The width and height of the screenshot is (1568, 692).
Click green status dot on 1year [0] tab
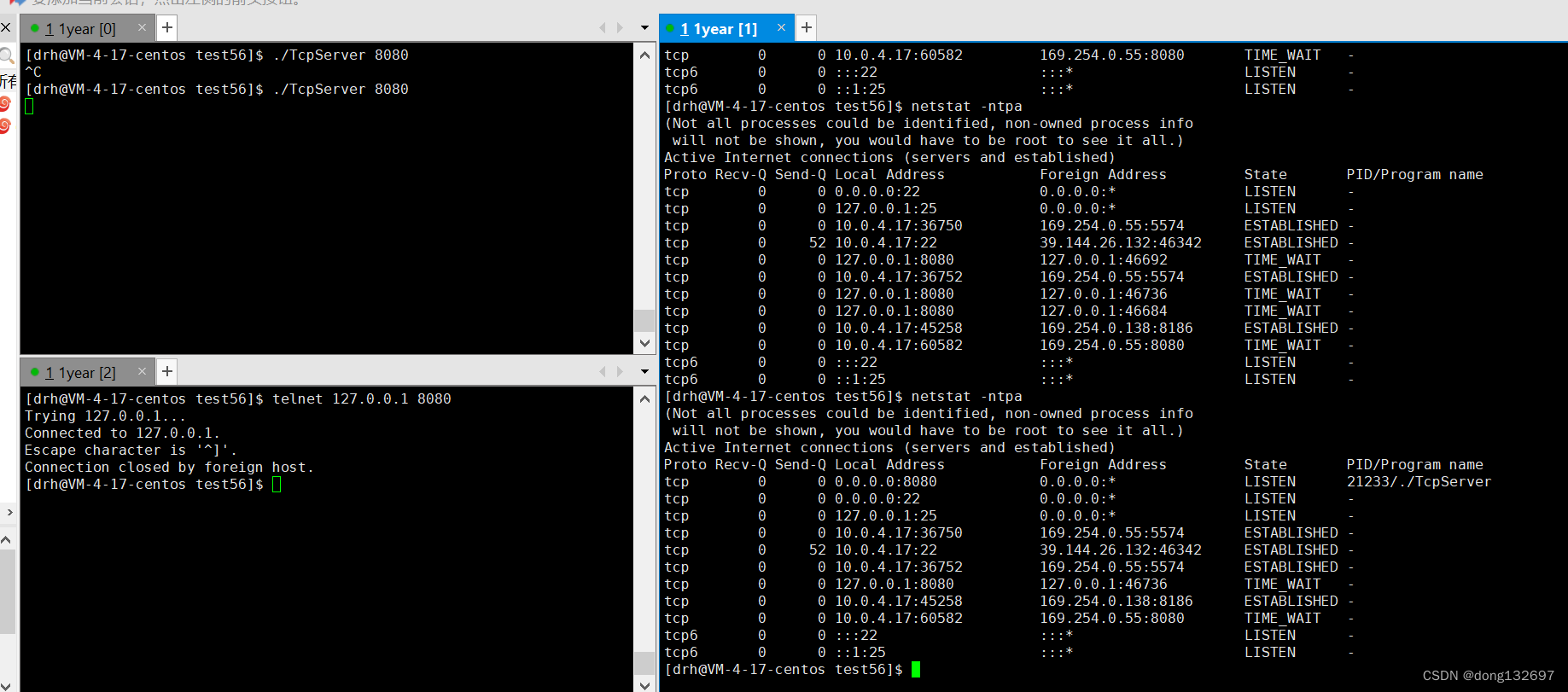point(34,28)
